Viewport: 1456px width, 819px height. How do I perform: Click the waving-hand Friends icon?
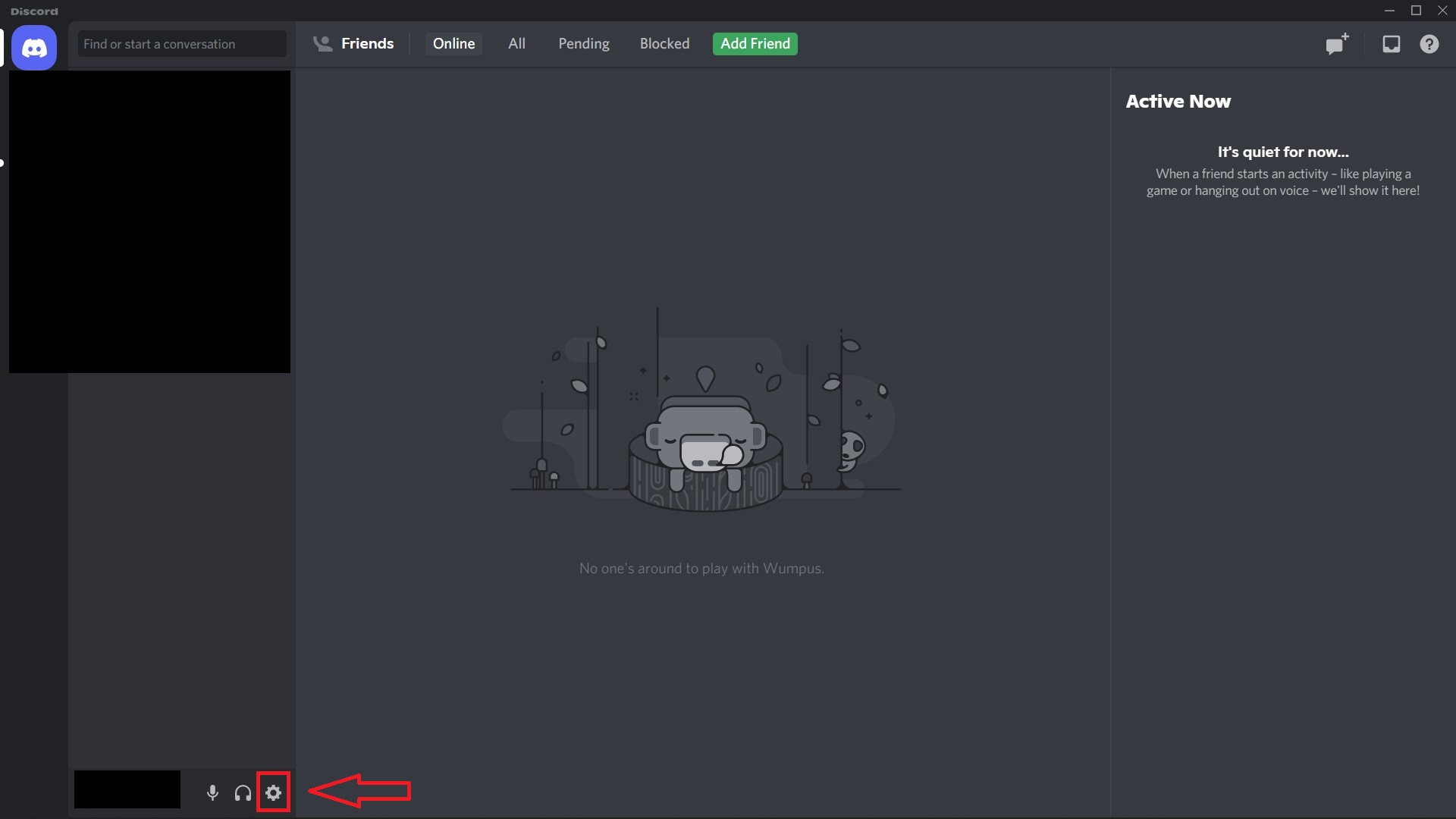322,43
